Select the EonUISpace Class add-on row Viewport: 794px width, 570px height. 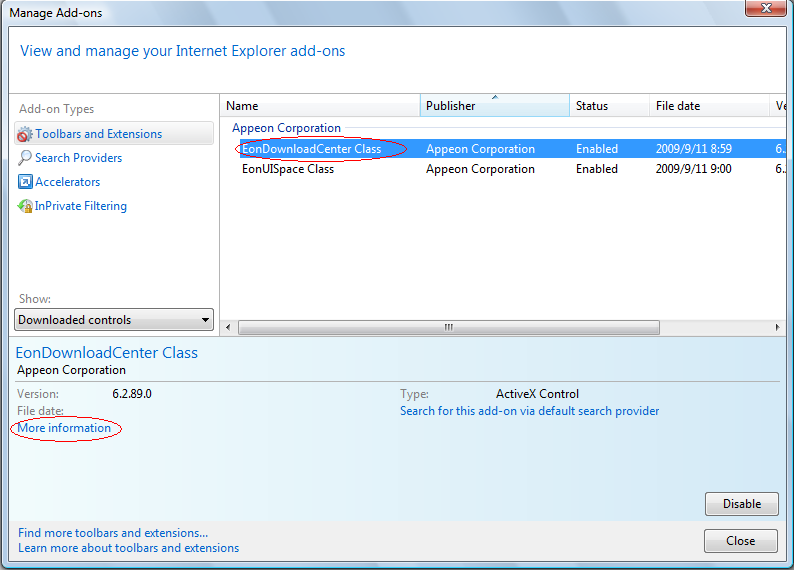point(512,169)
